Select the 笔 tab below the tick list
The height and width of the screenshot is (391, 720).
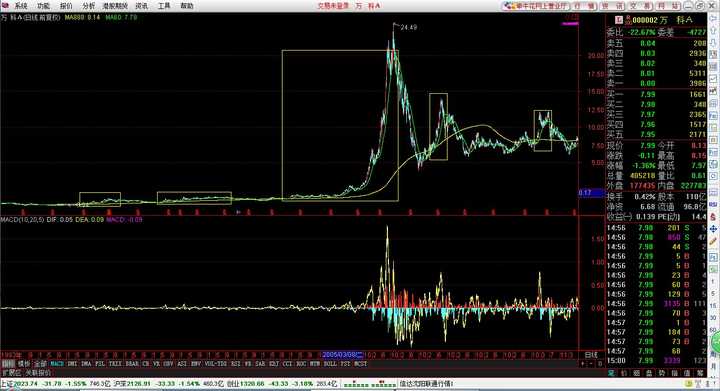pos(611,373)
